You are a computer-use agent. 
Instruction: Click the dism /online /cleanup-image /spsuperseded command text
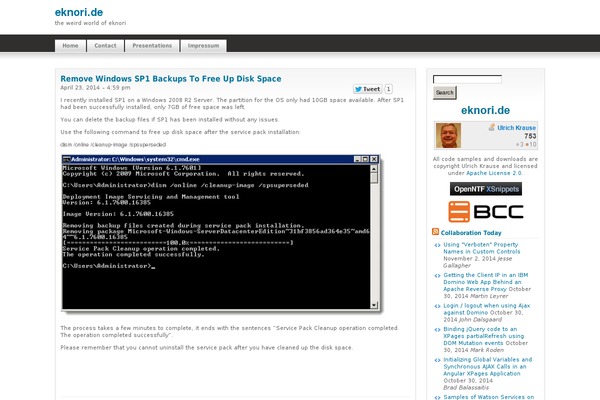tap(113, 145)
